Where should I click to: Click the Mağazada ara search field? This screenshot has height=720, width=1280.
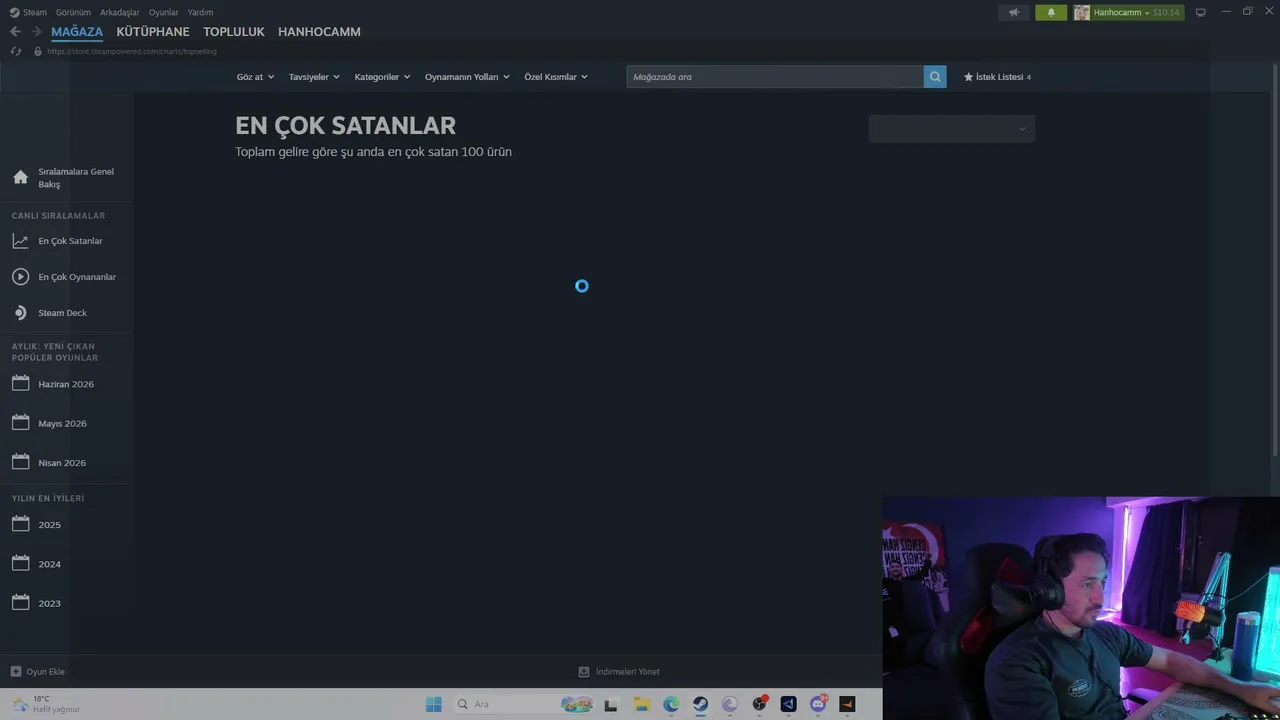click(775, 77)
